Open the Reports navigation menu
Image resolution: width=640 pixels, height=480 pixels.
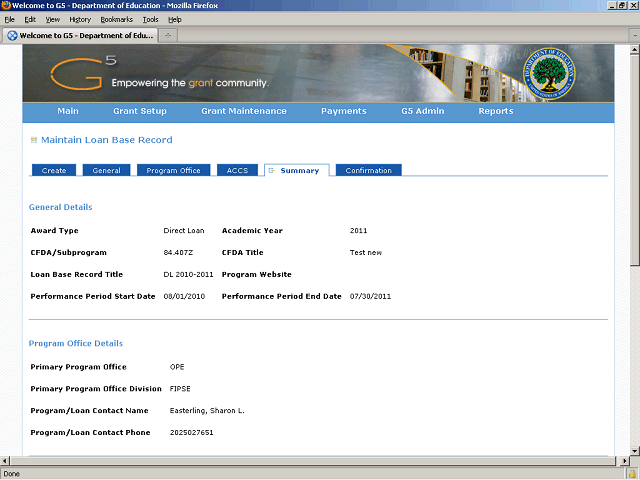coord(496,111)
